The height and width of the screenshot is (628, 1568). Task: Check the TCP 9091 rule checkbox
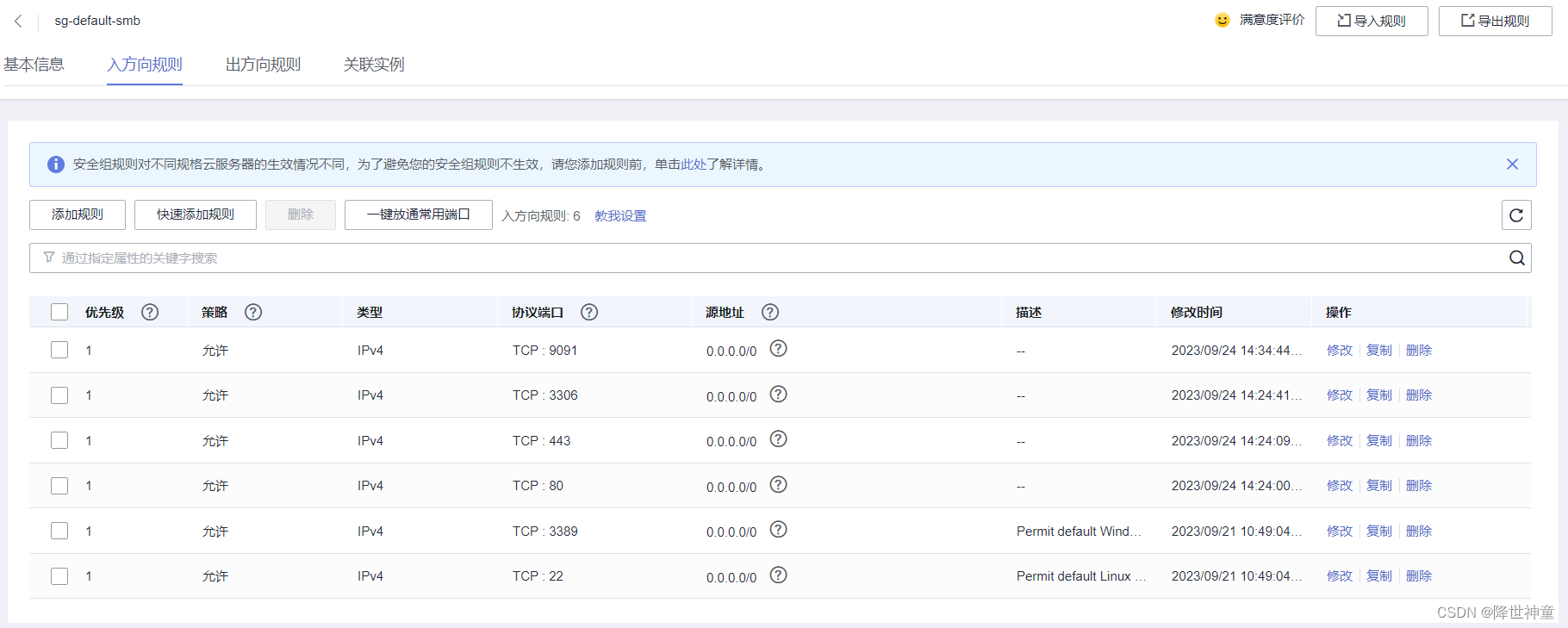[59, 350]
